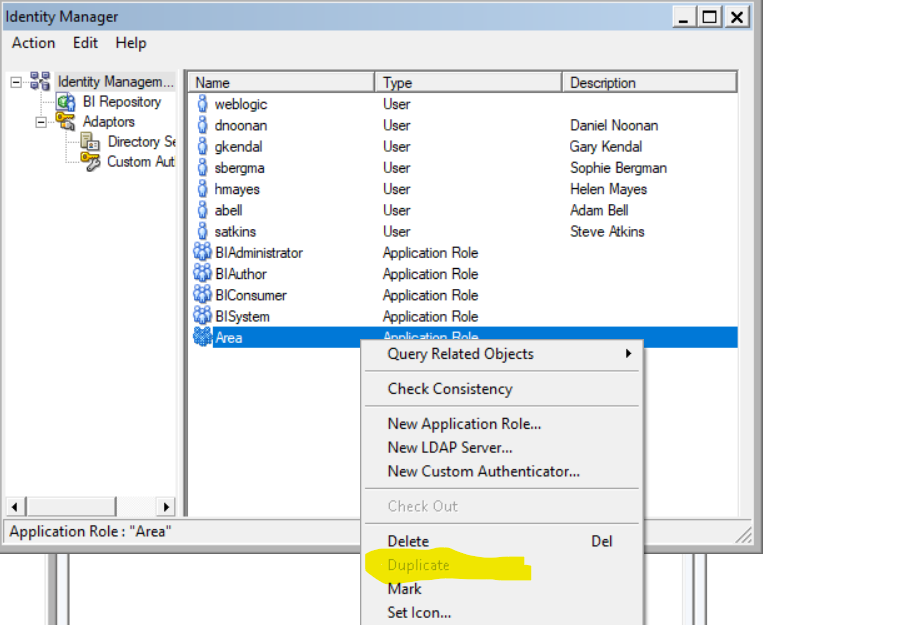
Task: Click the Area role icon
Action: (x=203, y=336)
